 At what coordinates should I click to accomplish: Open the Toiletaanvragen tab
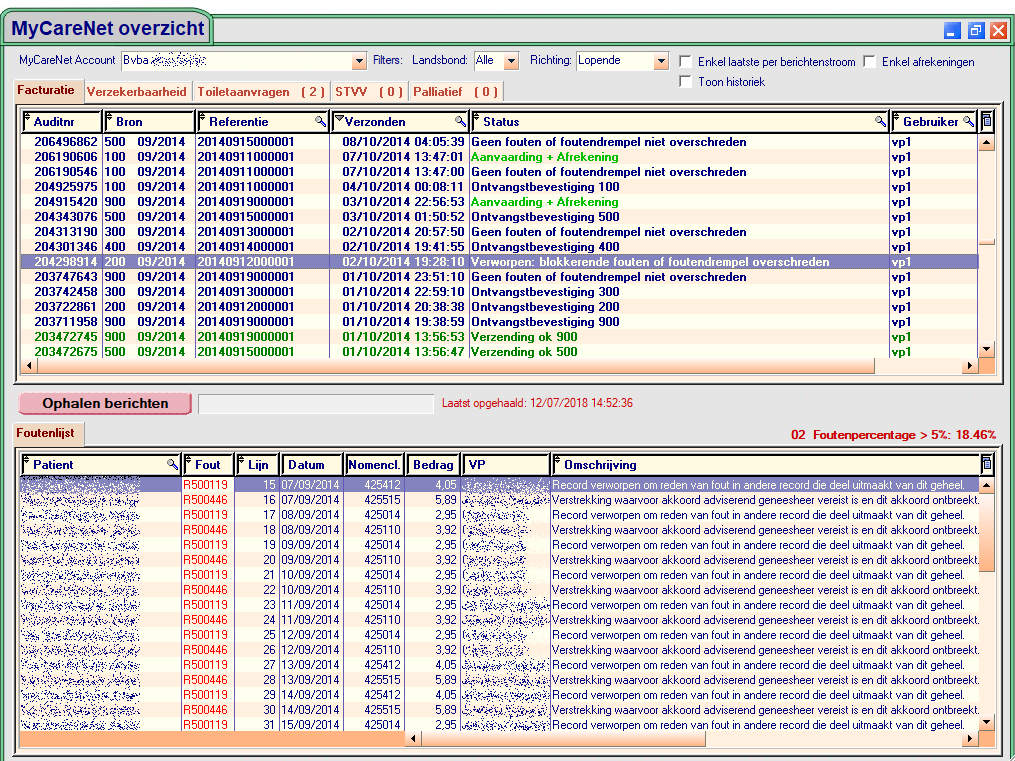click(260, 92)
